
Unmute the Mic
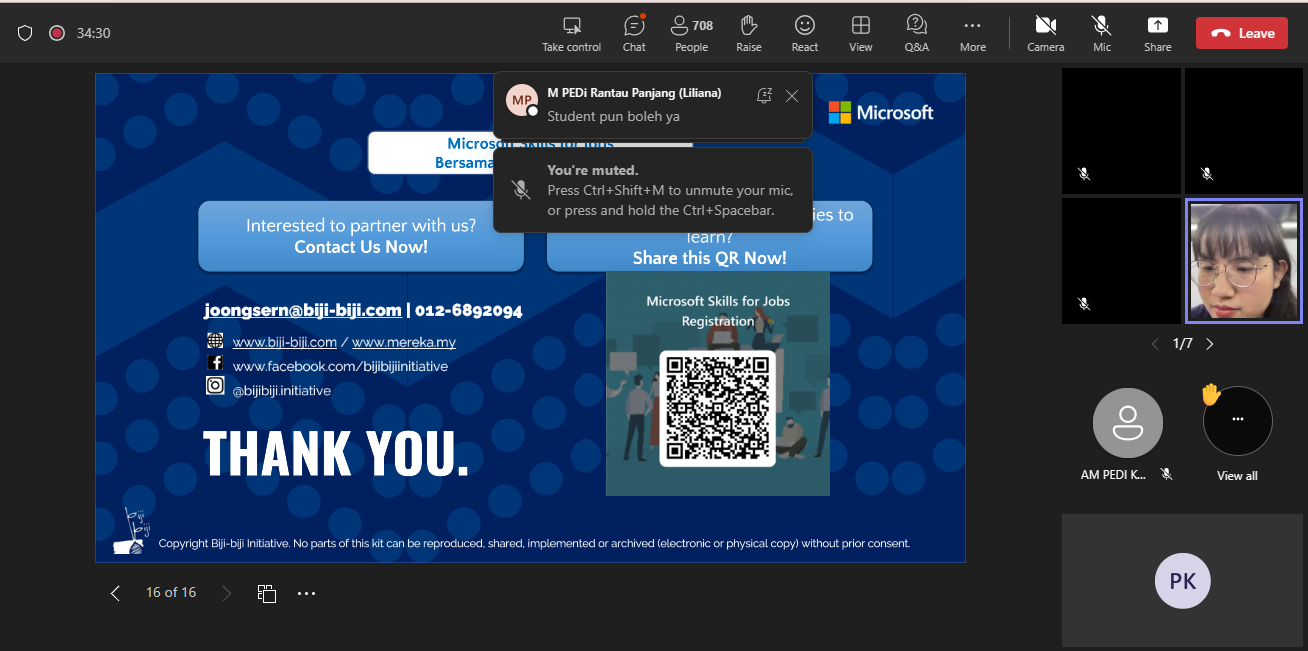point(1101,32)
